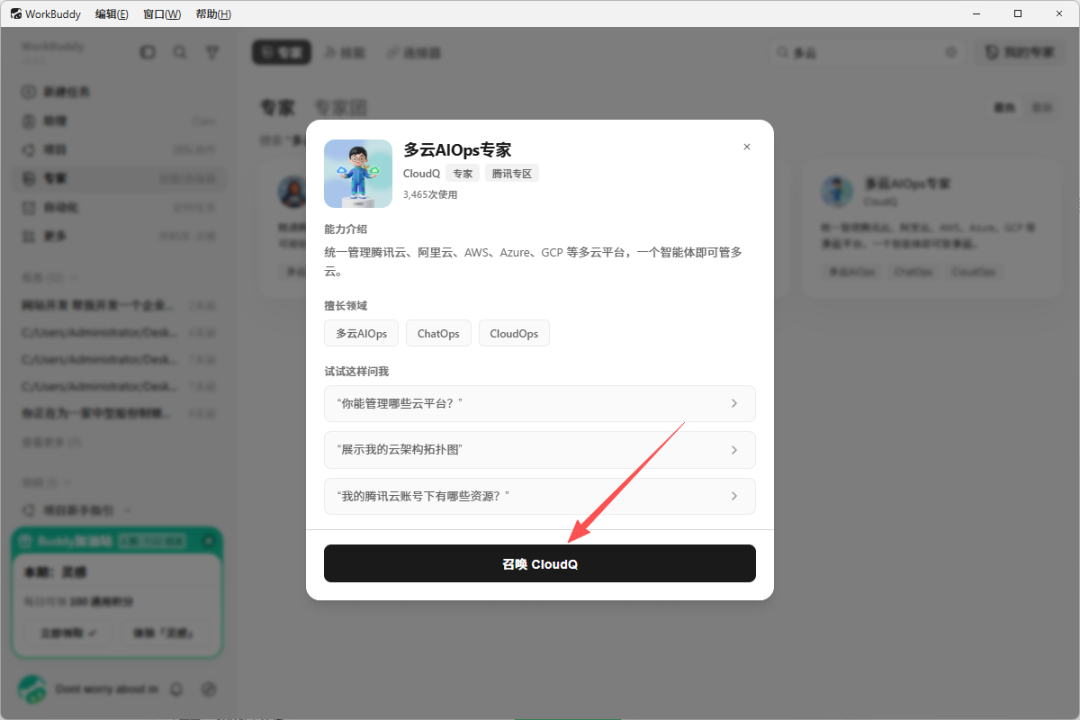The image size is (1080, 720).
Task: Click chevron on 我的腾讯云账号 row
Action: (x=734, y=496)
